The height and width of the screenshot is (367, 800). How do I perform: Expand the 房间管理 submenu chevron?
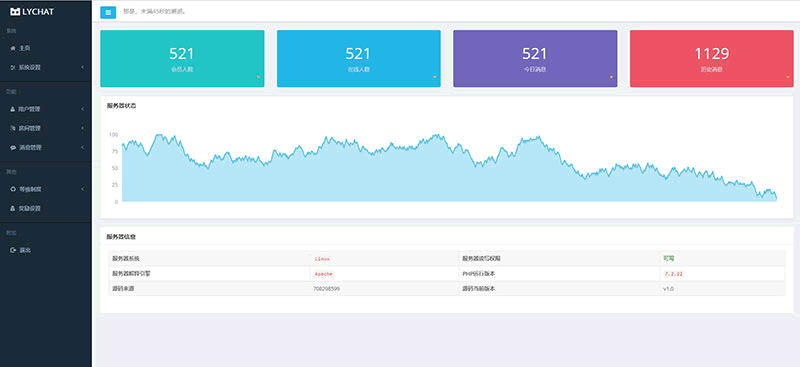pyautogui.click(x=82, y=128)
